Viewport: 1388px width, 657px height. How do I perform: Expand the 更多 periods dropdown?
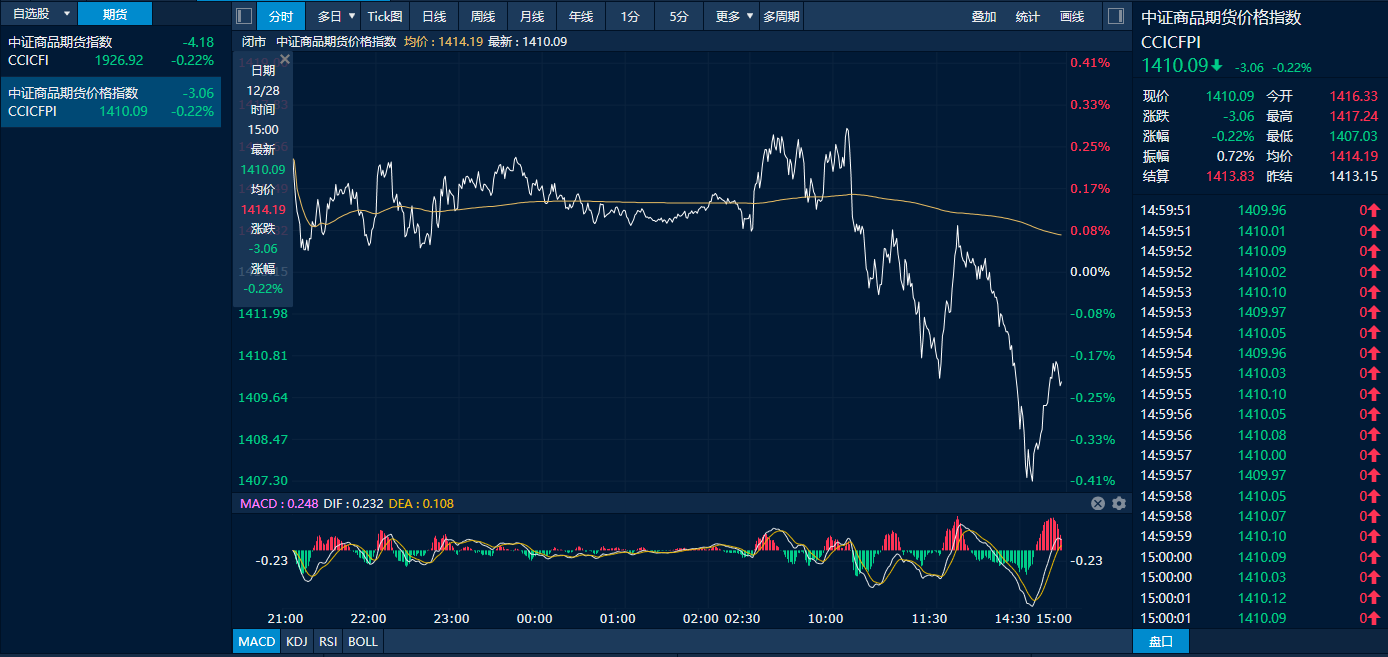750,16
